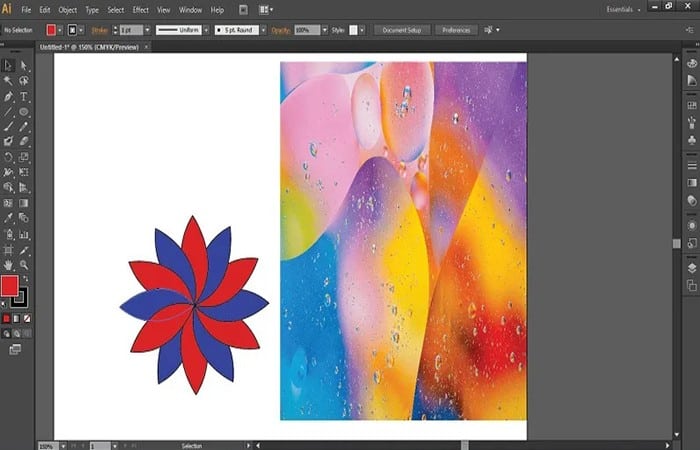The image size is (700, 450).
Task: Activate the Hand tool
Action: (9, 264)
